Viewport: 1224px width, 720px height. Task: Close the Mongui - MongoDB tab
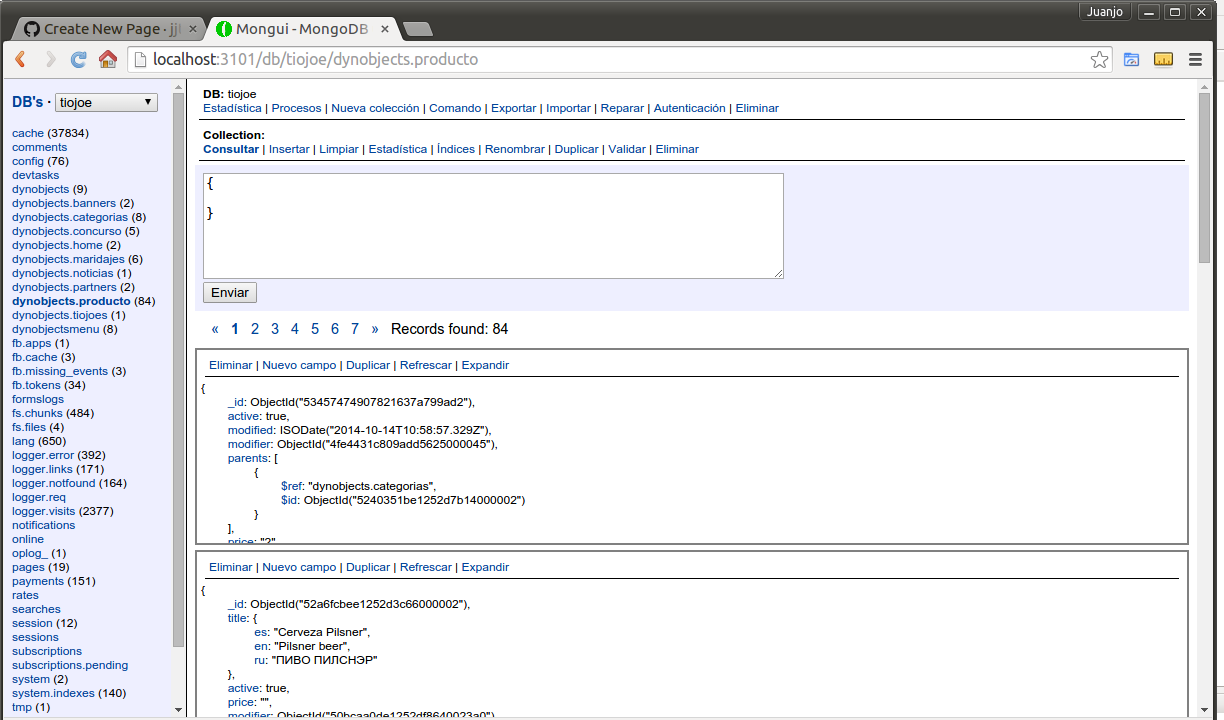click(x=387, y=29)
